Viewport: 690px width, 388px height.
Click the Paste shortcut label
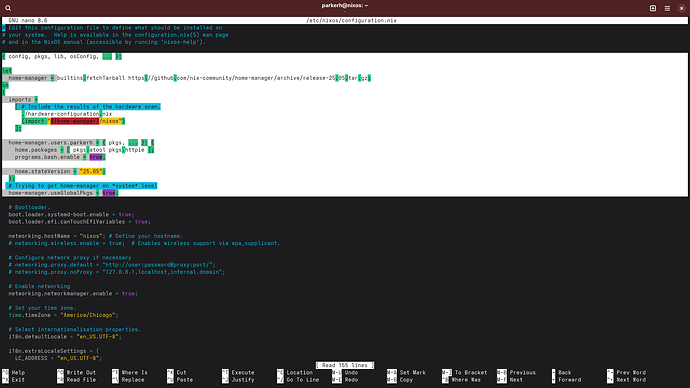185,380
